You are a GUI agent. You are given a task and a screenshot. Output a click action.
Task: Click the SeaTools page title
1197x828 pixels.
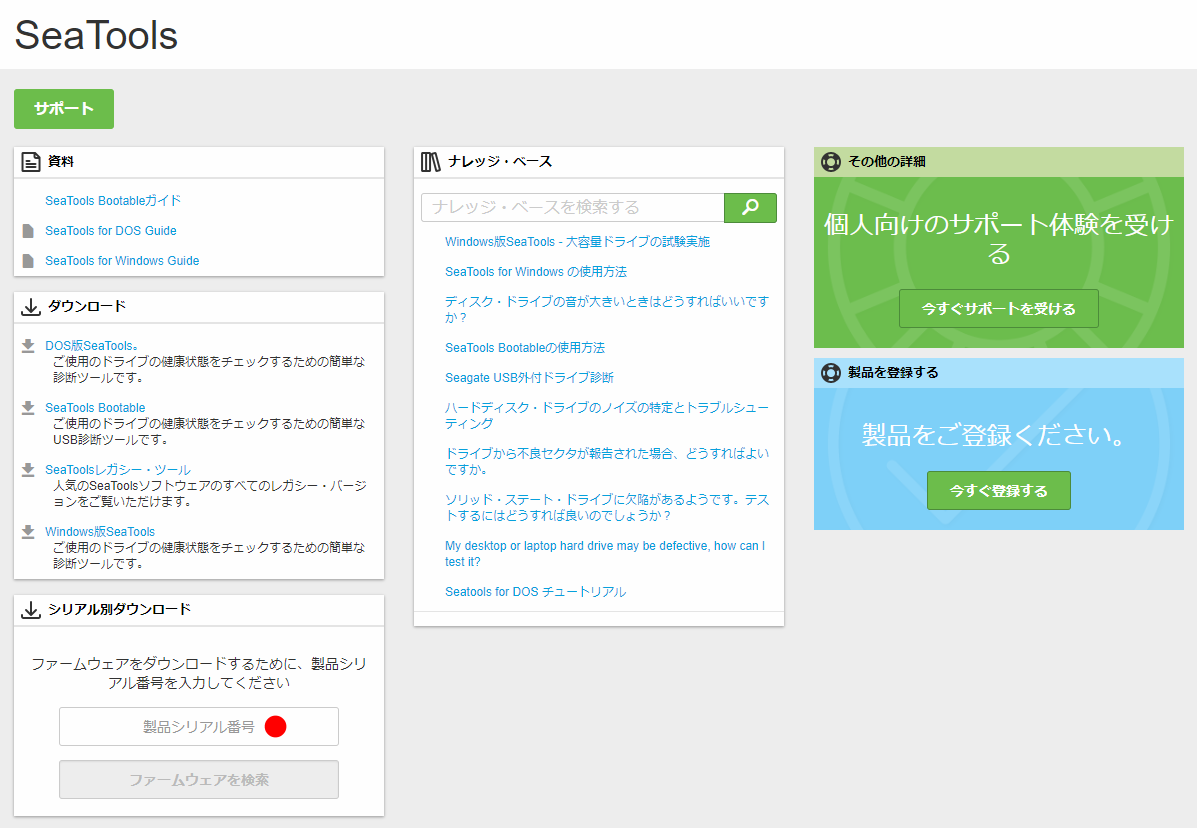[96, 35]
